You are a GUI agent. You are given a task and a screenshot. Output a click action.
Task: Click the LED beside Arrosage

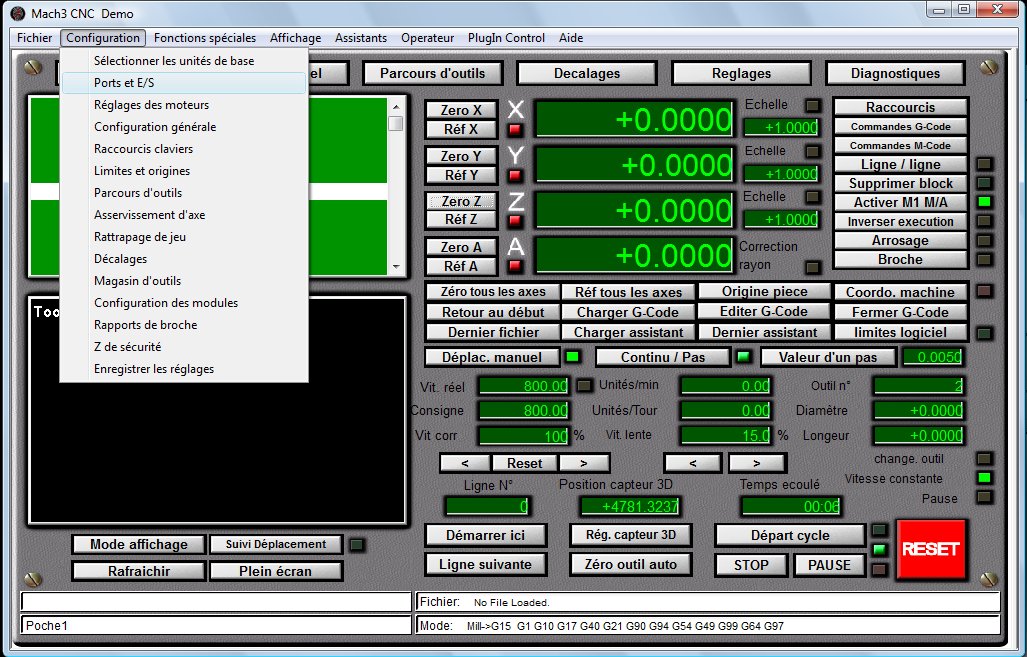(984, 240)
